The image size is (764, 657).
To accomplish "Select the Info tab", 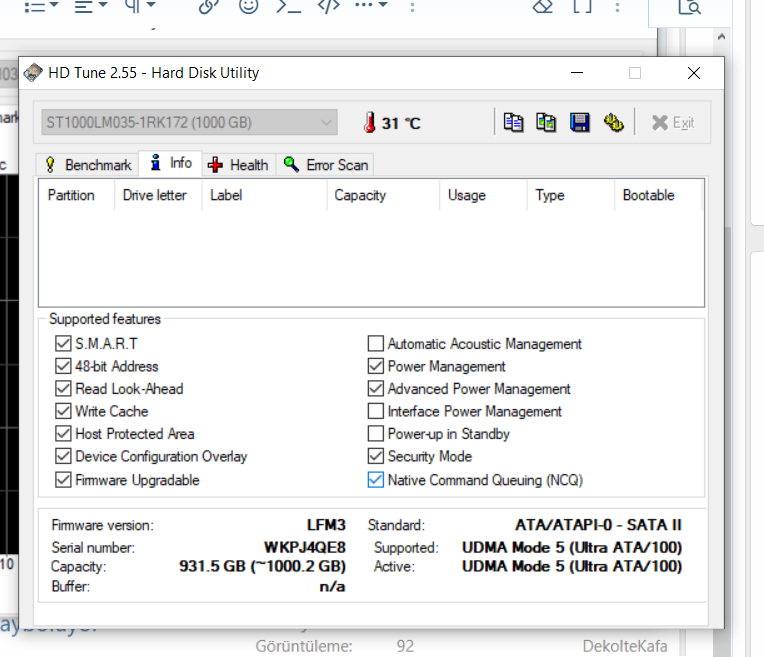I will 171,163.
